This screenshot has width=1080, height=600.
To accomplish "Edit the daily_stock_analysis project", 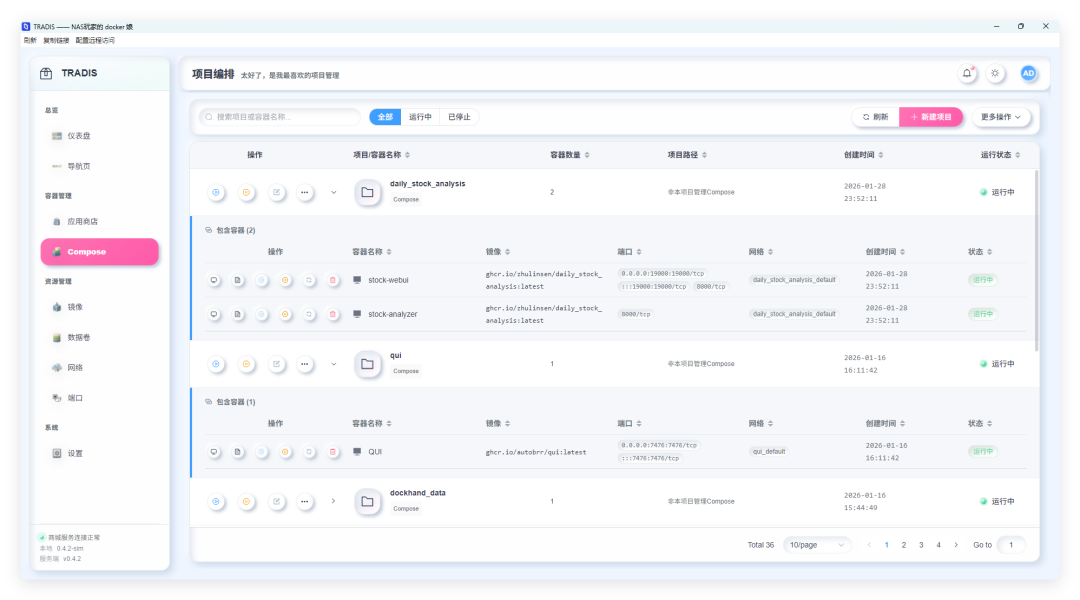I will (x=276, y=192).
